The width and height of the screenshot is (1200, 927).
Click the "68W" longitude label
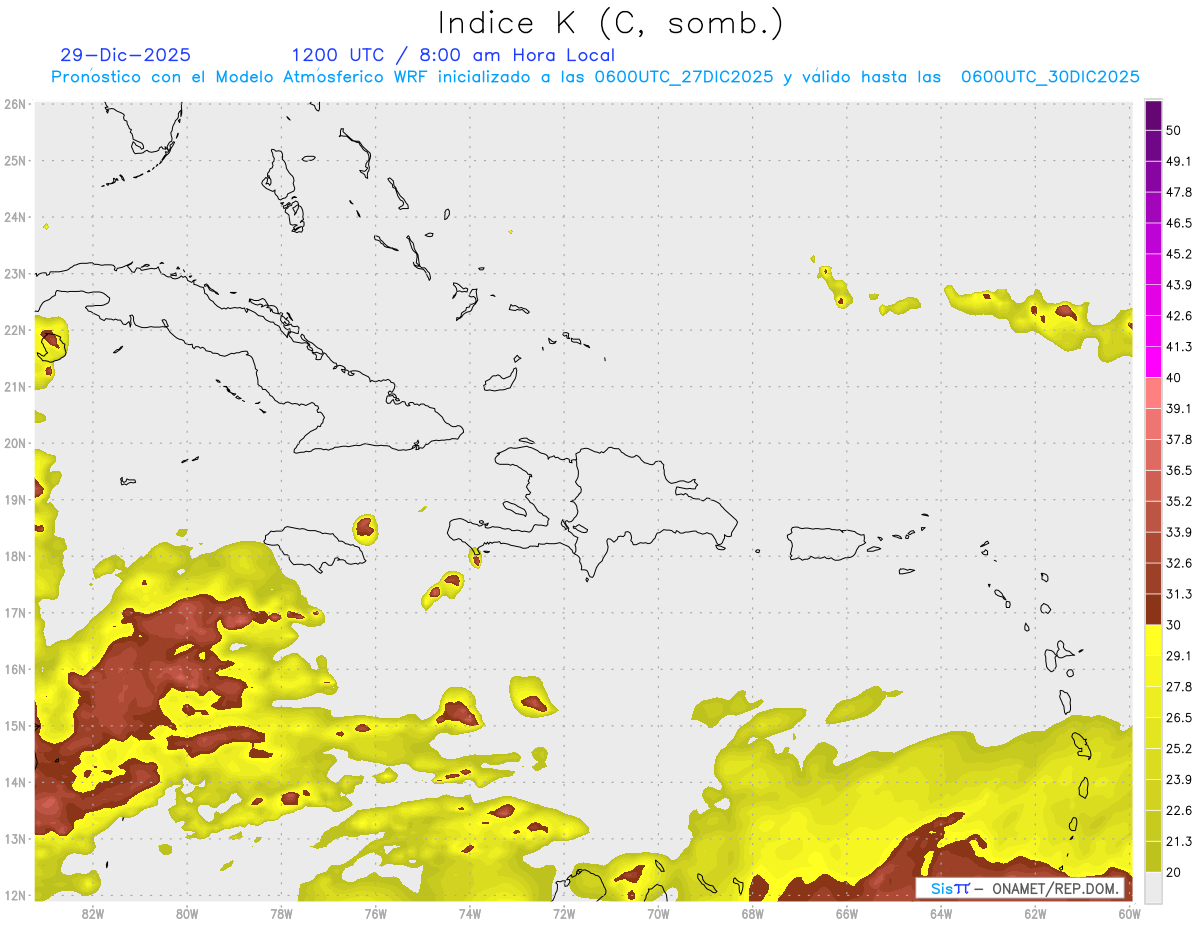tap(752, 913)
